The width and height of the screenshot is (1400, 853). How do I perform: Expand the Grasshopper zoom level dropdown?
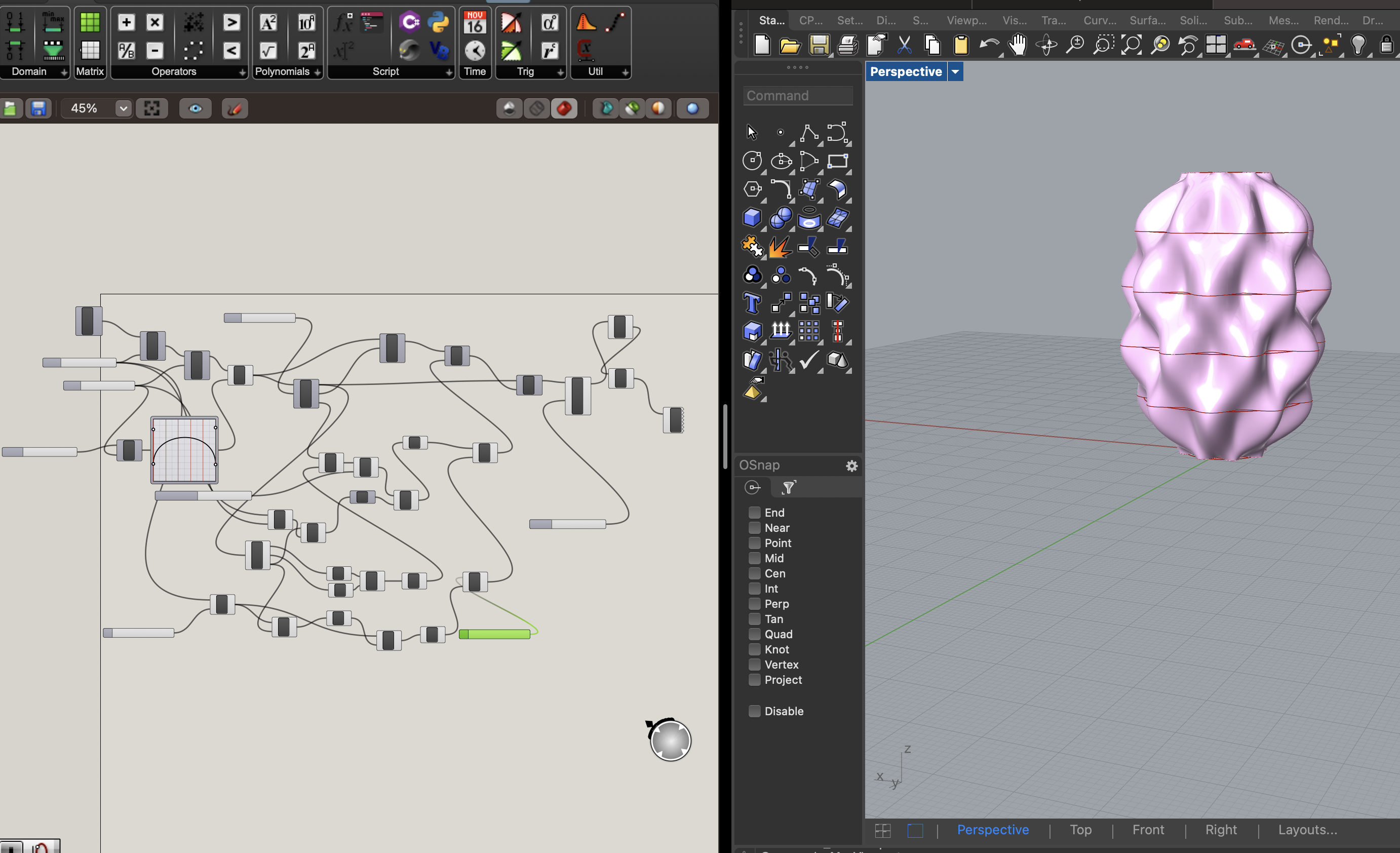coord(121,108)
